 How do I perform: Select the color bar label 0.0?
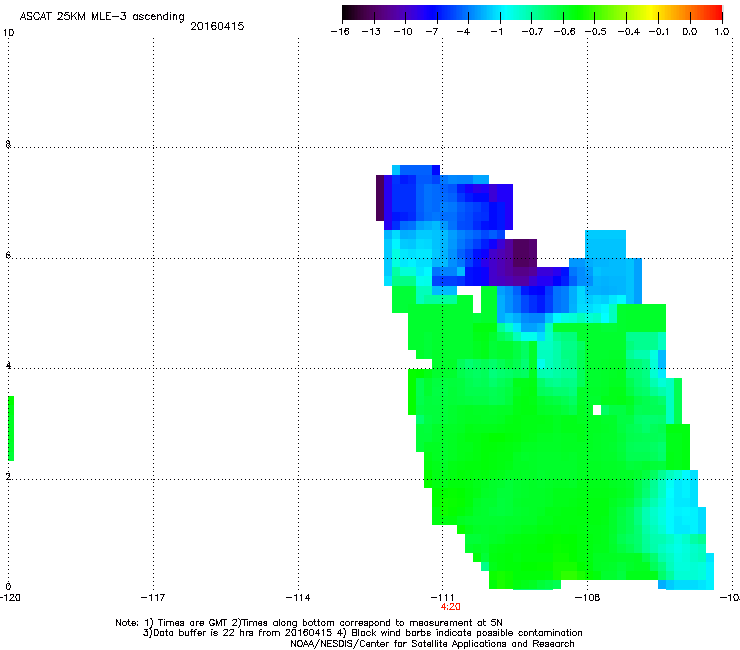(690, 32)
